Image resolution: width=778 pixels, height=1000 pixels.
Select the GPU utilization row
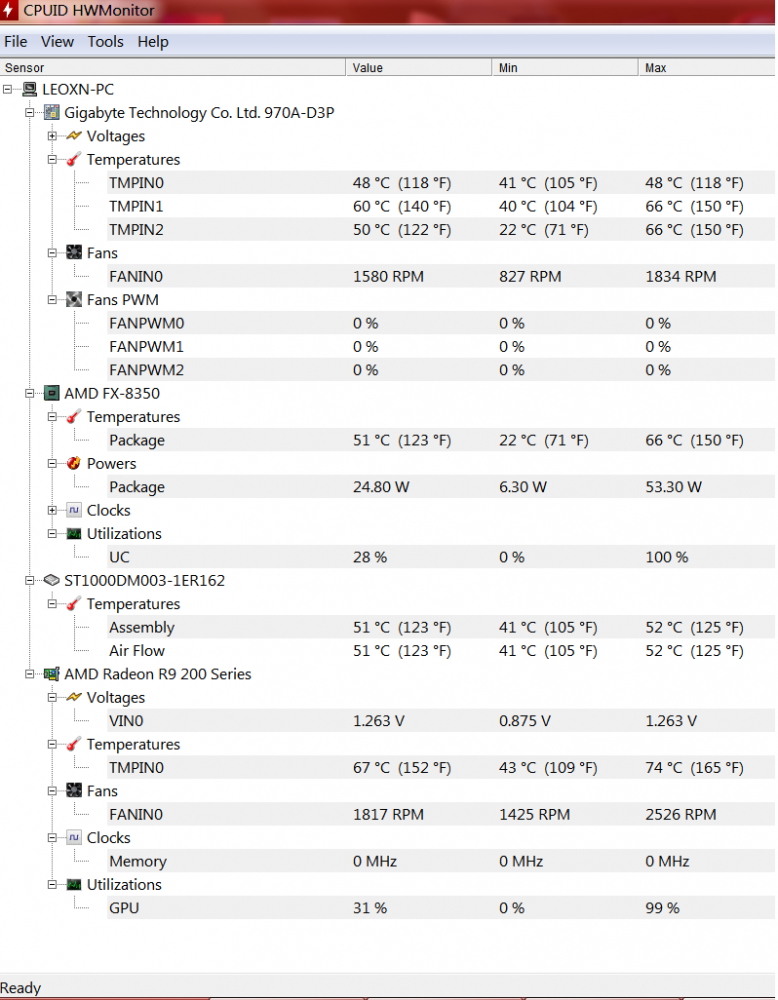(x=125, y=908)
